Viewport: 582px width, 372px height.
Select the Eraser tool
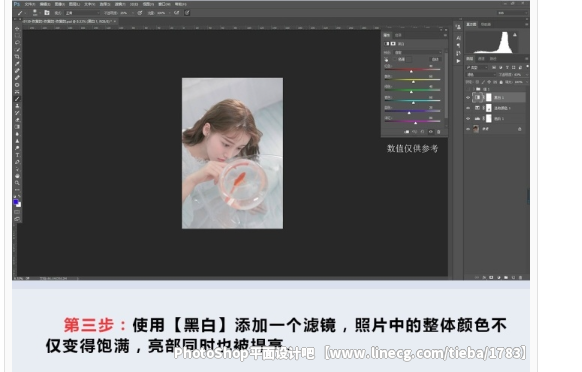click(17, 120)
